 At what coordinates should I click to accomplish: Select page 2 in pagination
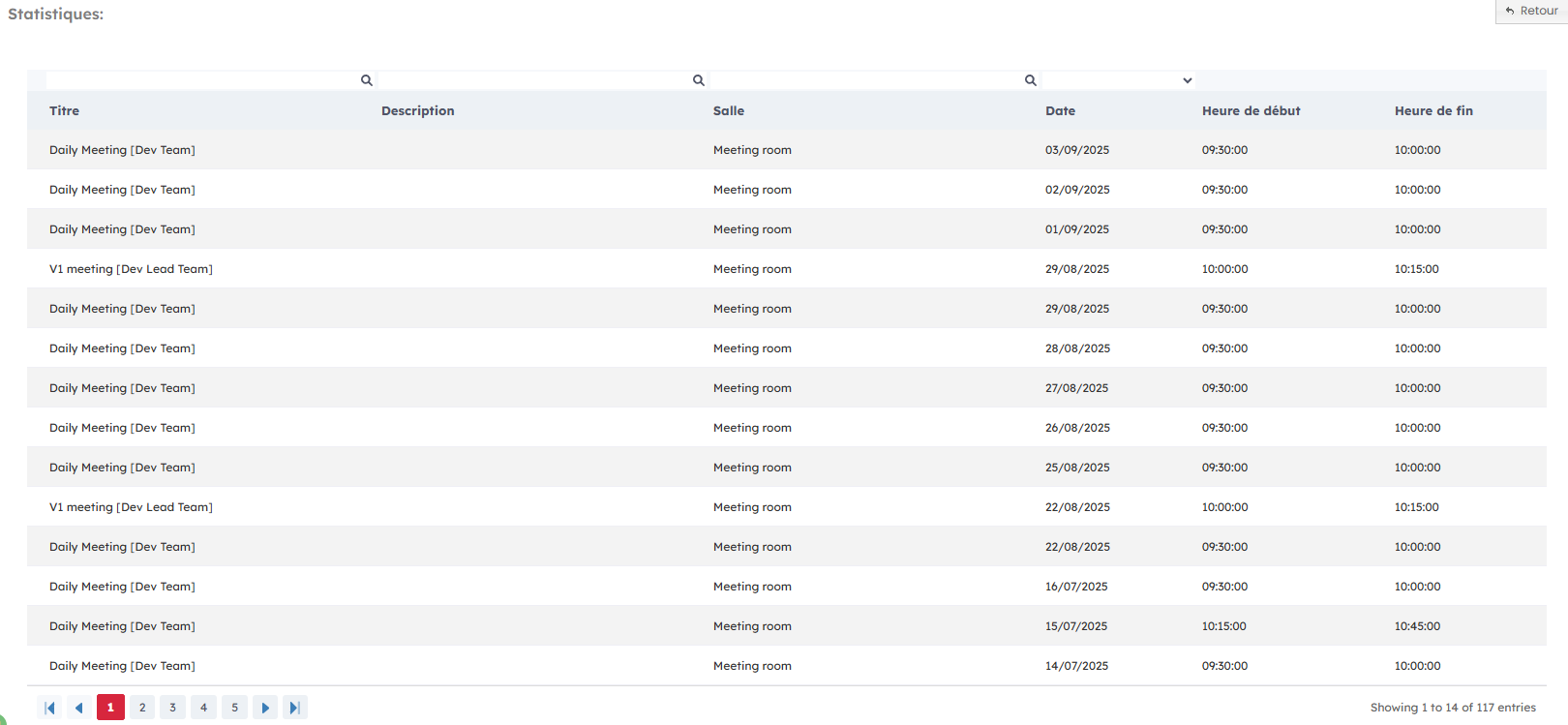(142, 708)
